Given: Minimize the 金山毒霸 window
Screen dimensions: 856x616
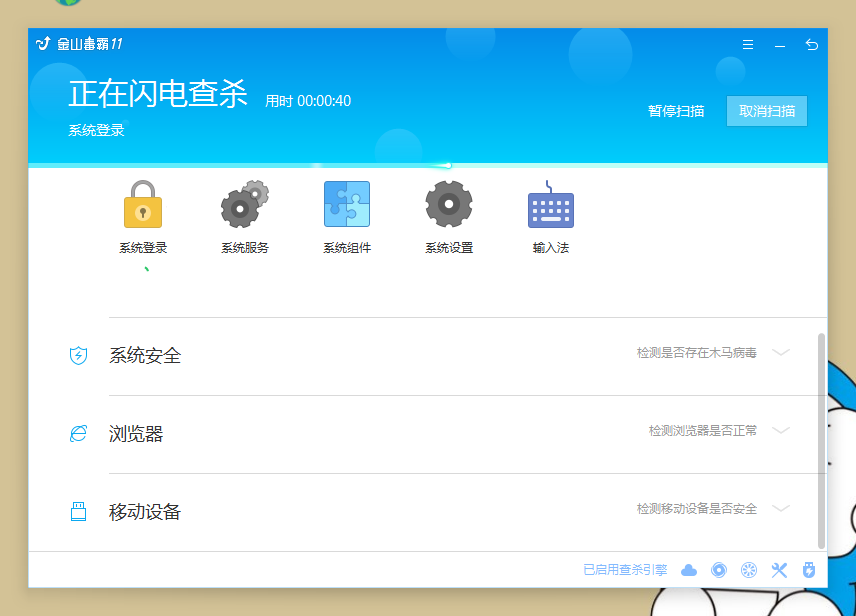Looking at the screenshot, I should click(780, 46).
